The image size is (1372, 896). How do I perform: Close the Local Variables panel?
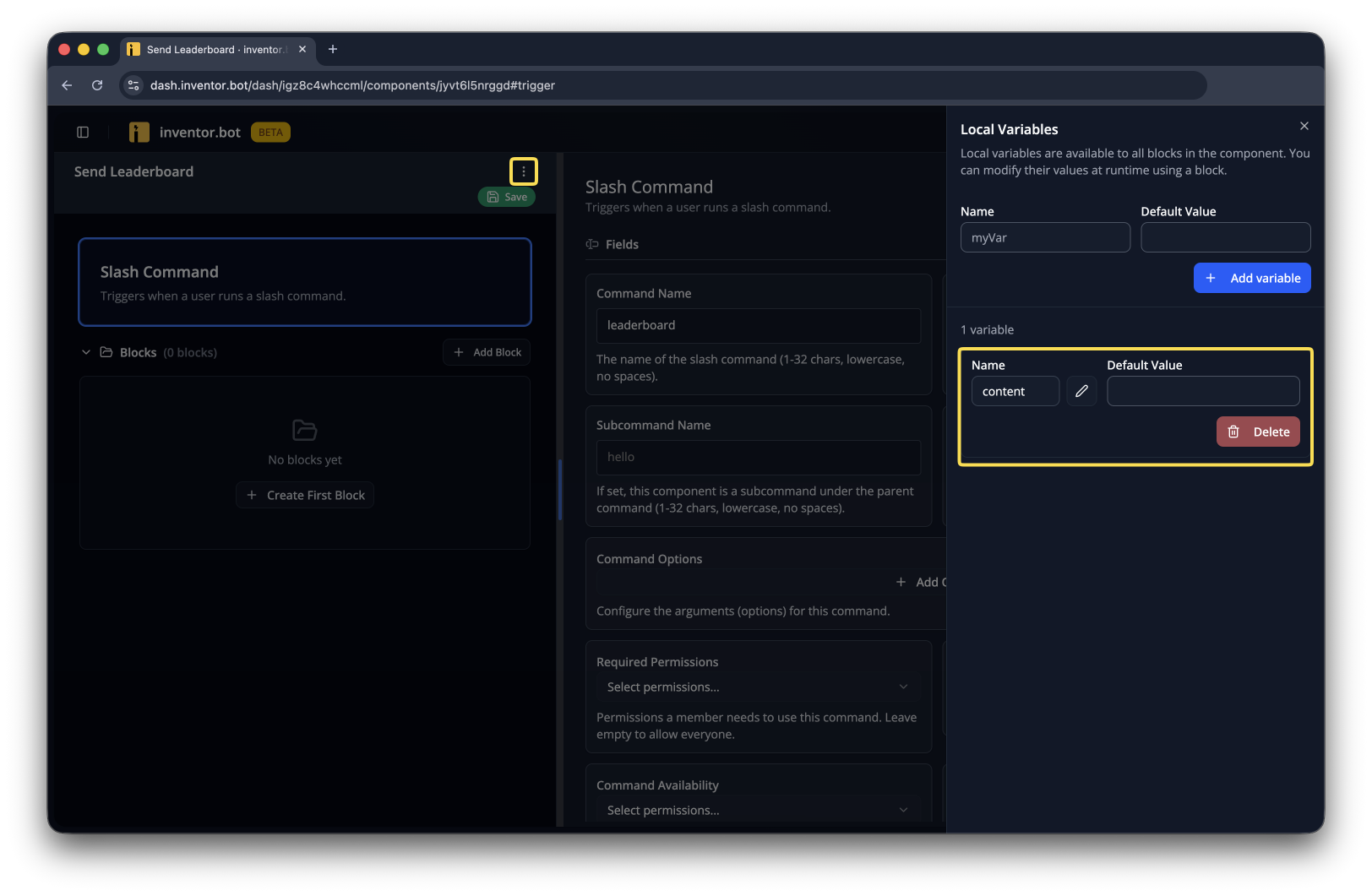tap(1304, 126)
